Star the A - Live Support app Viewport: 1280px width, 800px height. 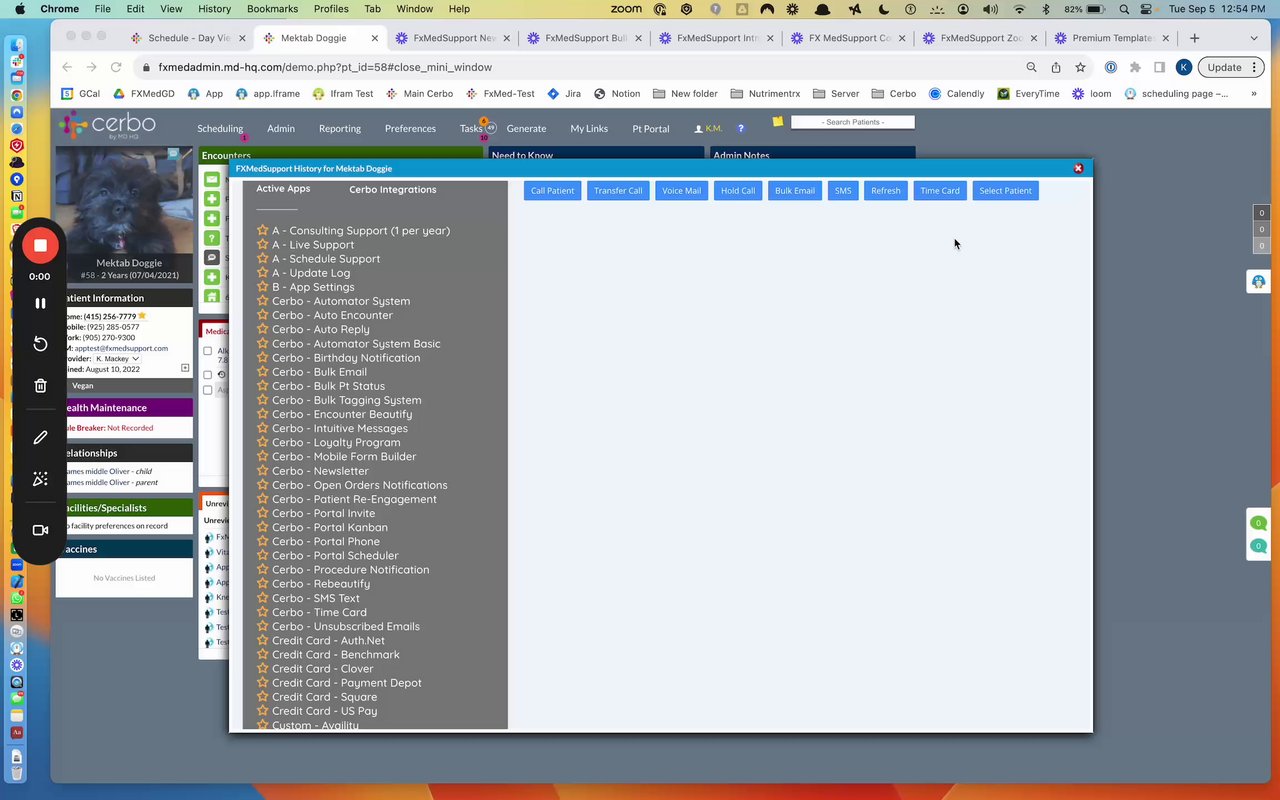pyautogui.click(x=262, y=244)
